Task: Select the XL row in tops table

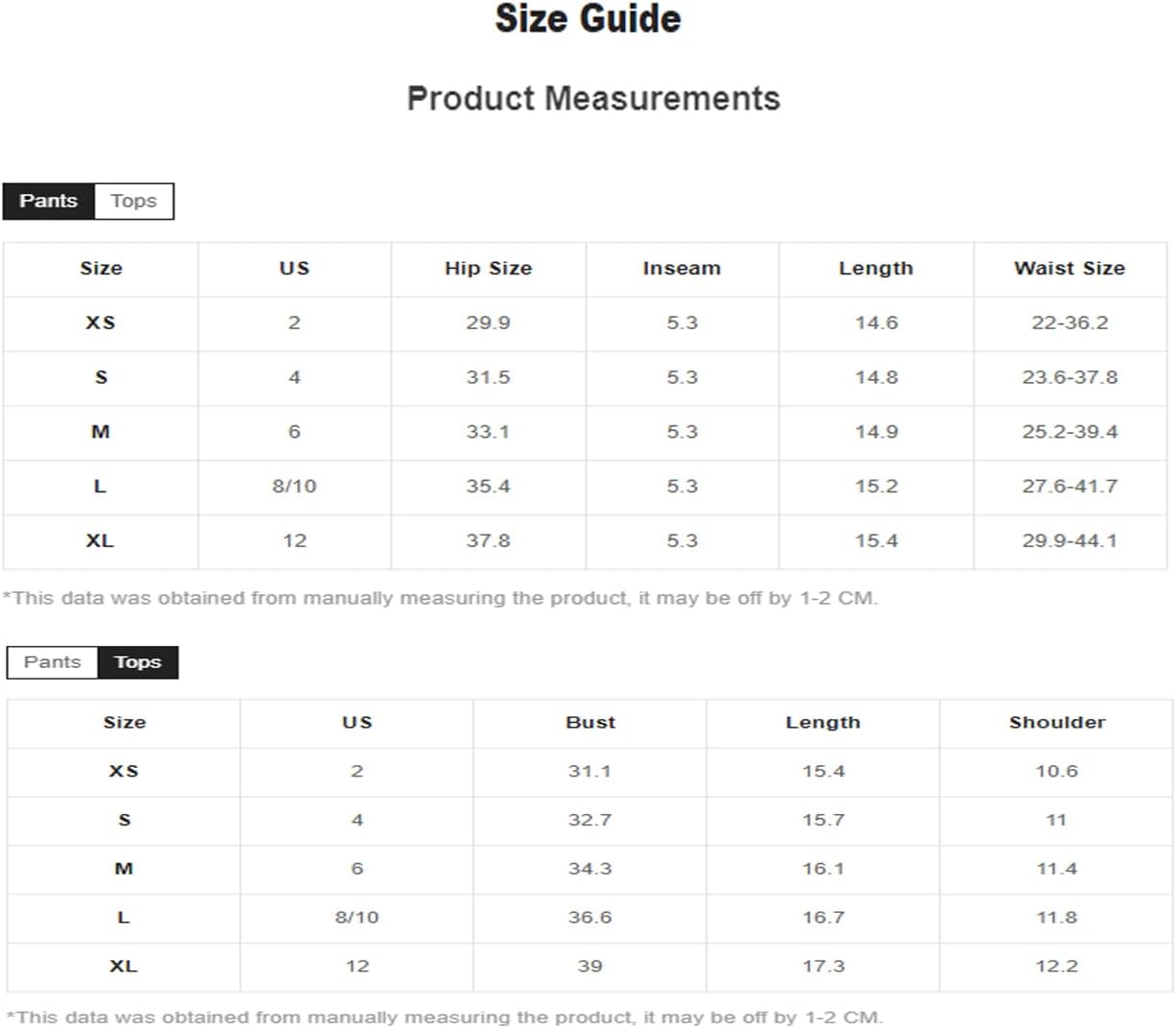Action: [x=589, y=966]
